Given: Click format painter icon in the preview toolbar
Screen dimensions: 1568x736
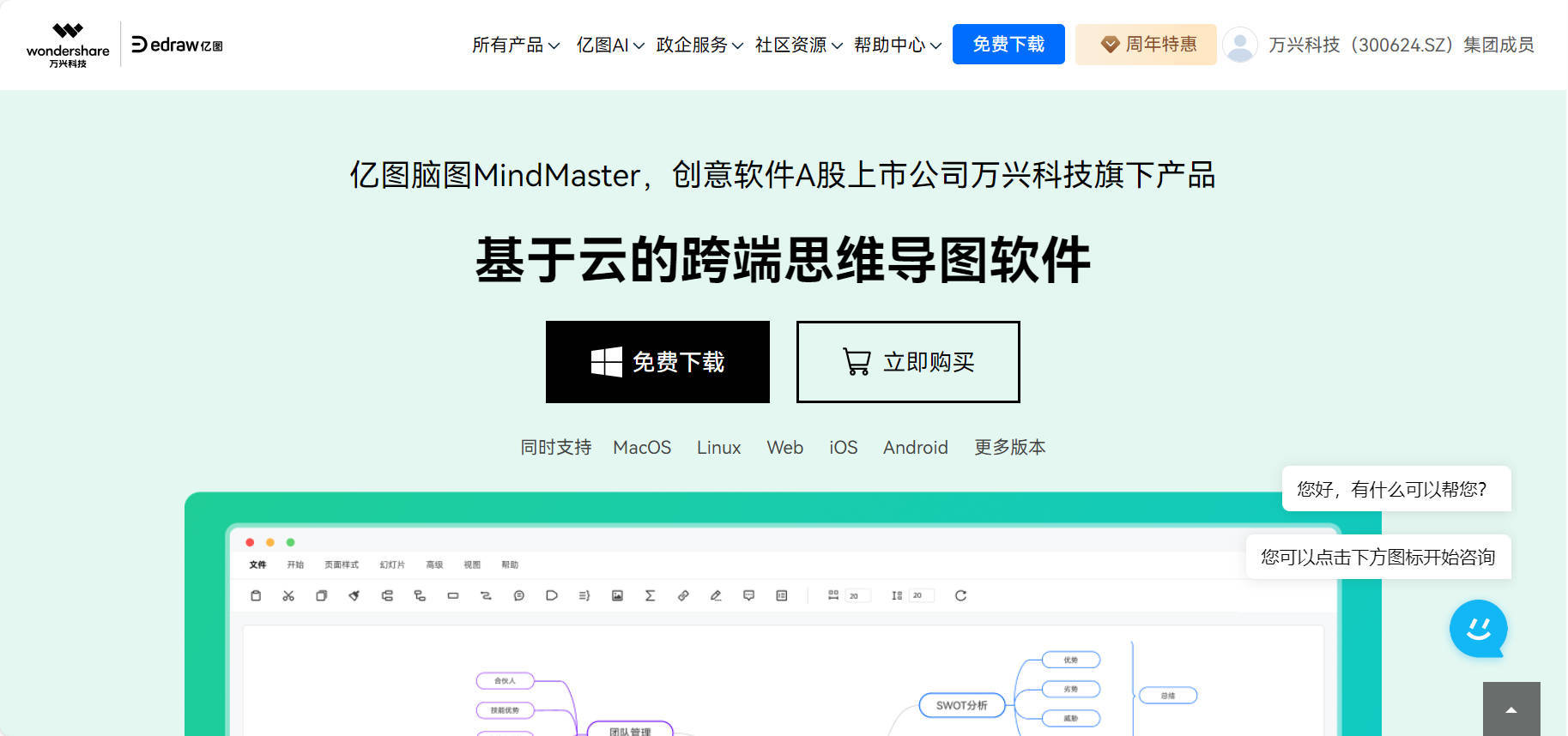Looking at the screenshot, I should (x=354, y=595).
